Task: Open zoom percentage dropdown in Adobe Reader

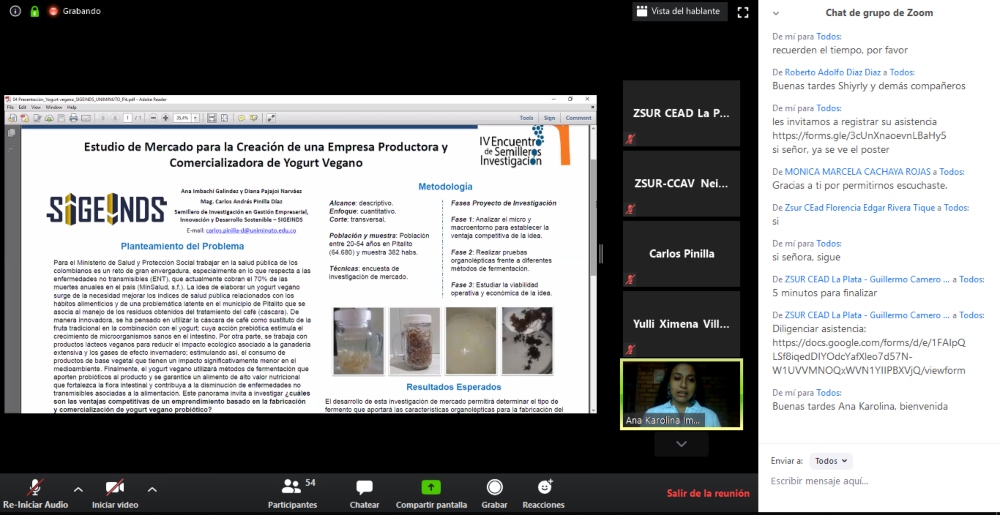Action: [195, 118]
